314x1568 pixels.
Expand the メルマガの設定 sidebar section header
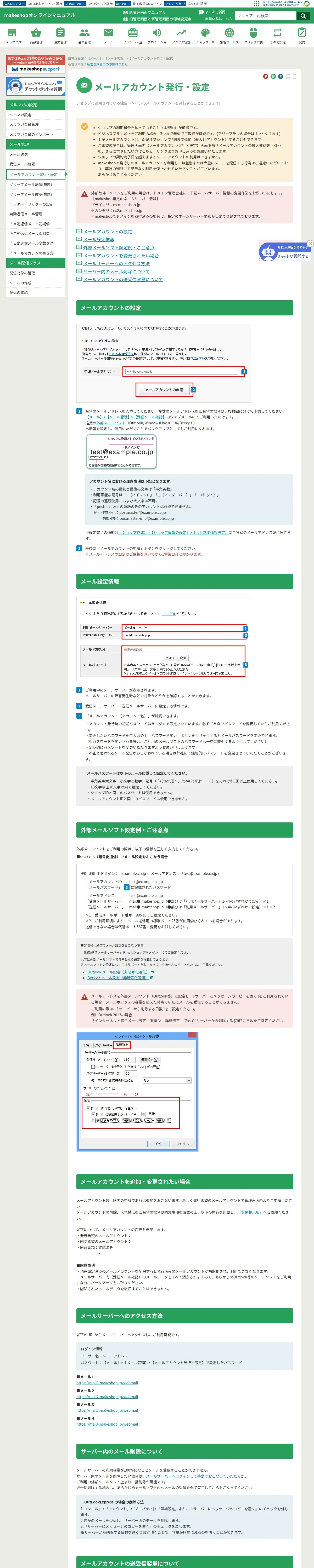(35, 105)
